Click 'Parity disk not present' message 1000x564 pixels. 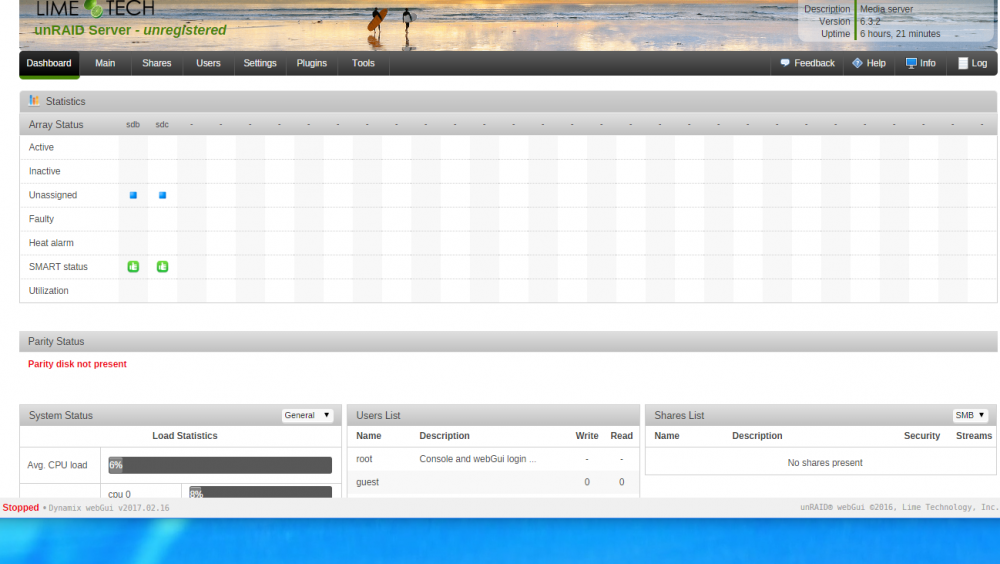pos(77,364)
